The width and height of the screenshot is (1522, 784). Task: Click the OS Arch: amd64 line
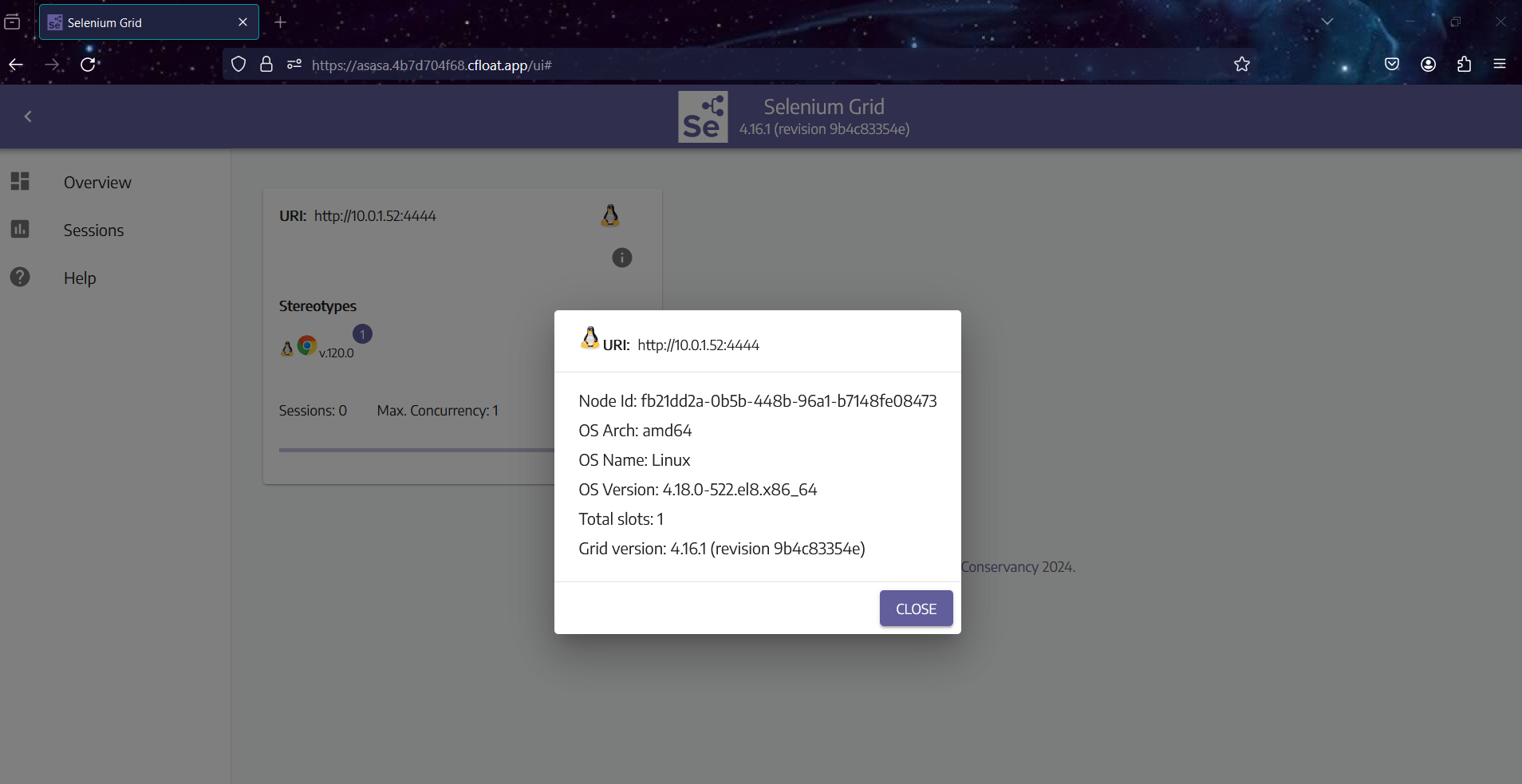[635, 431]
